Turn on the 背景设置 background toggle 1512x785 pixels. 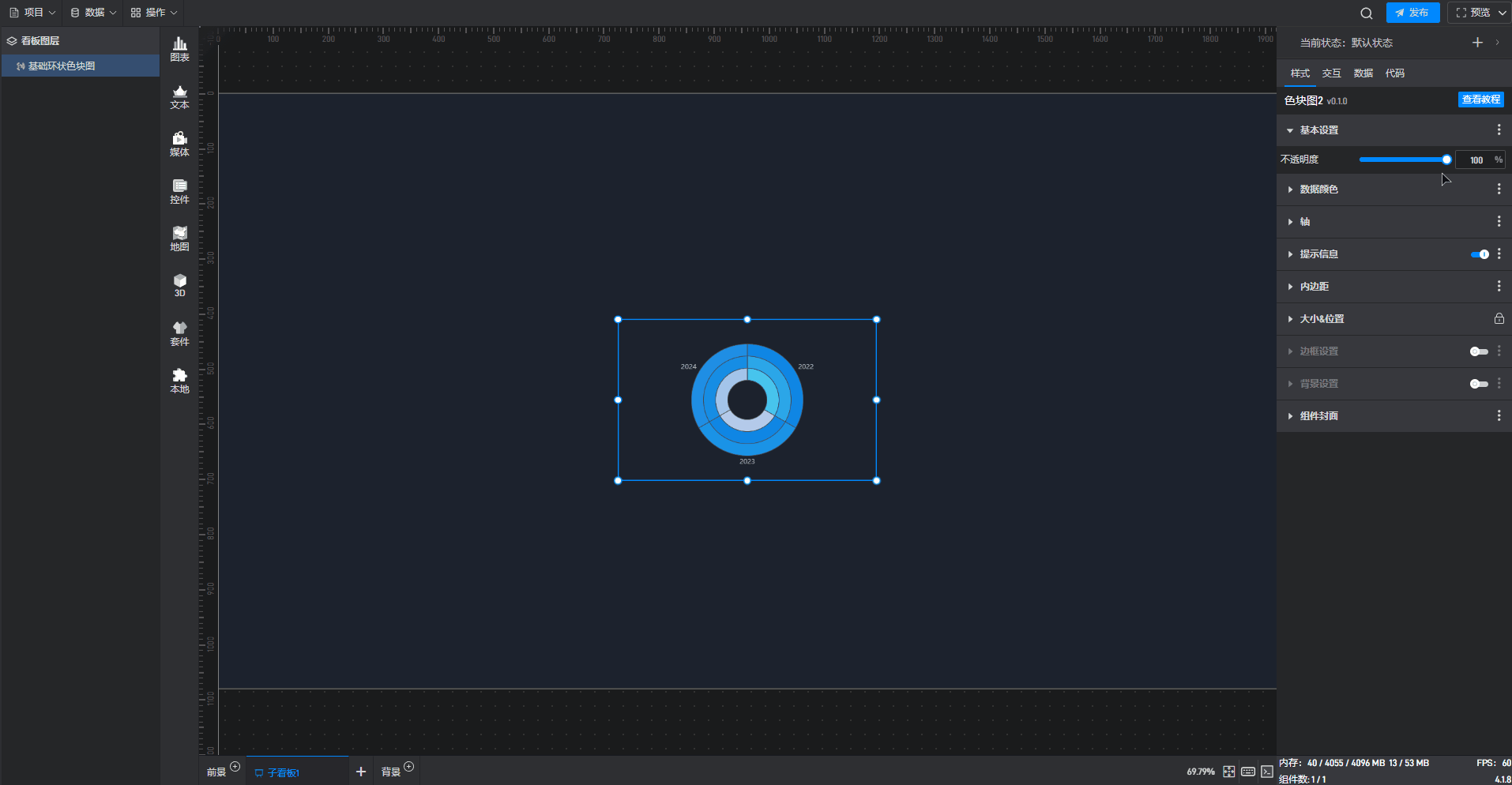pyautogui.click(x=1478, y=384)
